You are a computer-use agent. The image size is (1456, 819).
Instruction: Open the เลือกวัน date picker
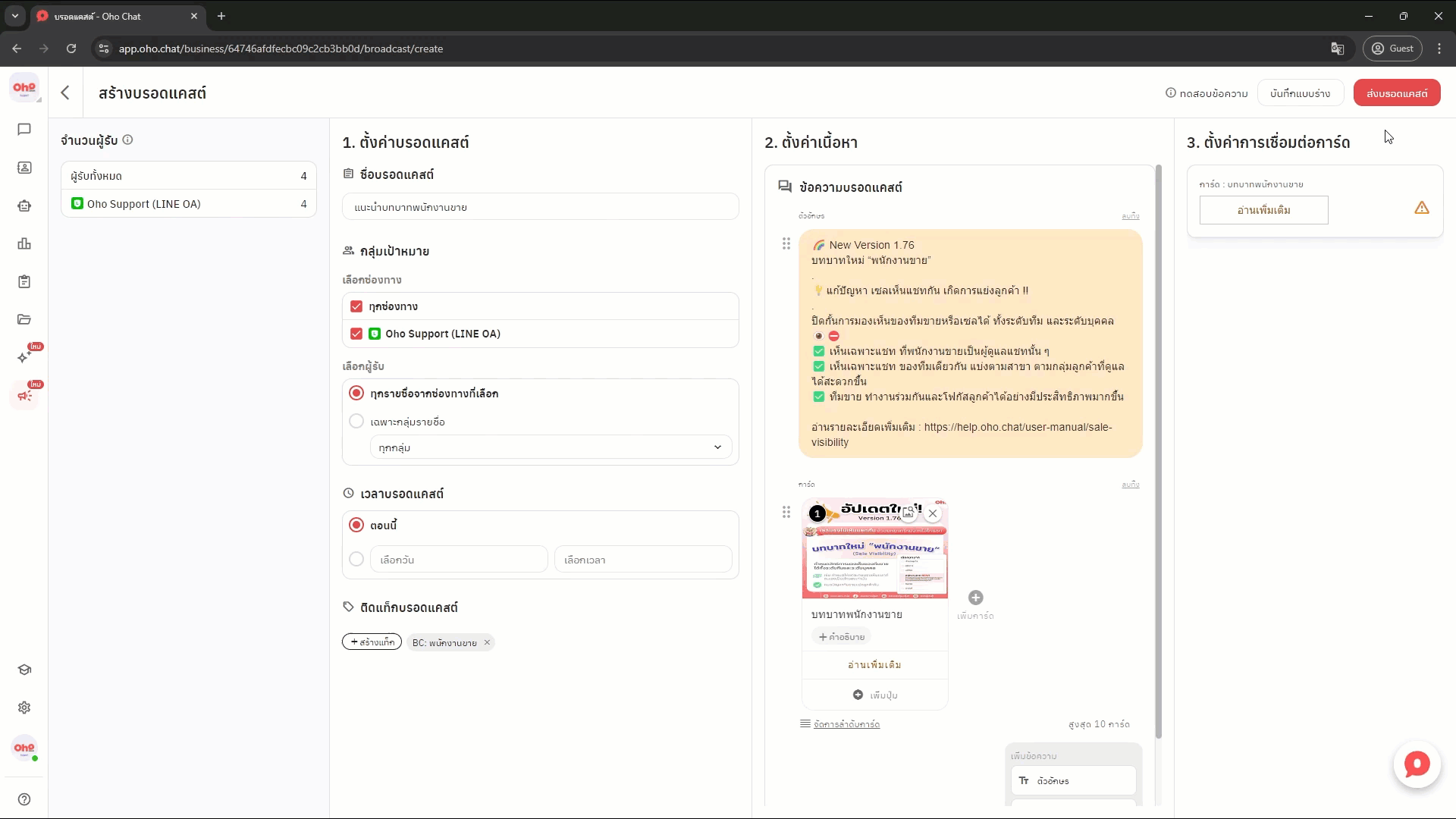[x=459, y=560]
